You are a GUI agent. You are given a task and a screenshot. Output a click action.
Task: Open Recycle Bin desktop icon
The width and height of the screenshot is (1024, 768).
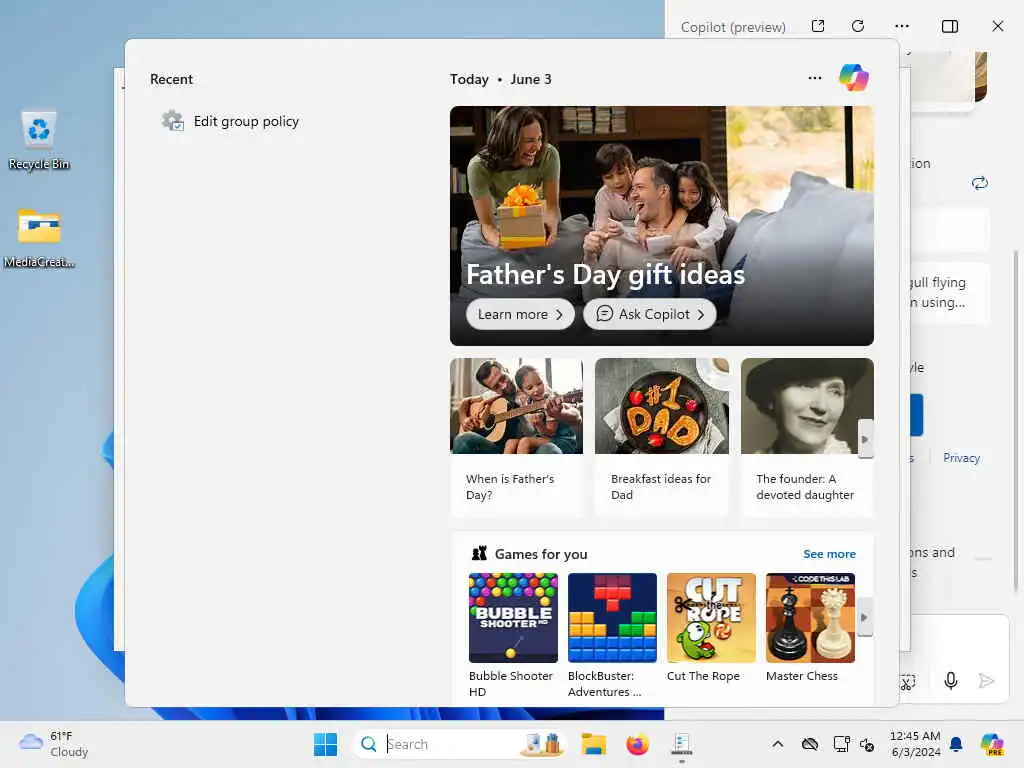(39, 140)
